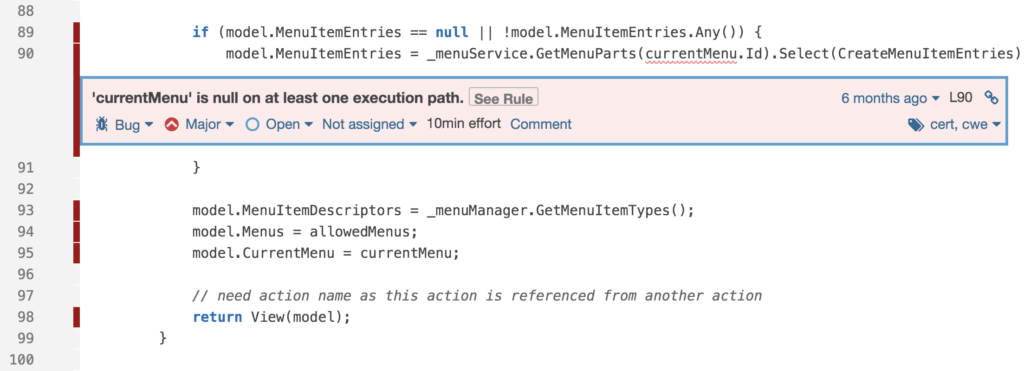
Task: Click the tags icon beside cert, cwe
Action: 916,125
